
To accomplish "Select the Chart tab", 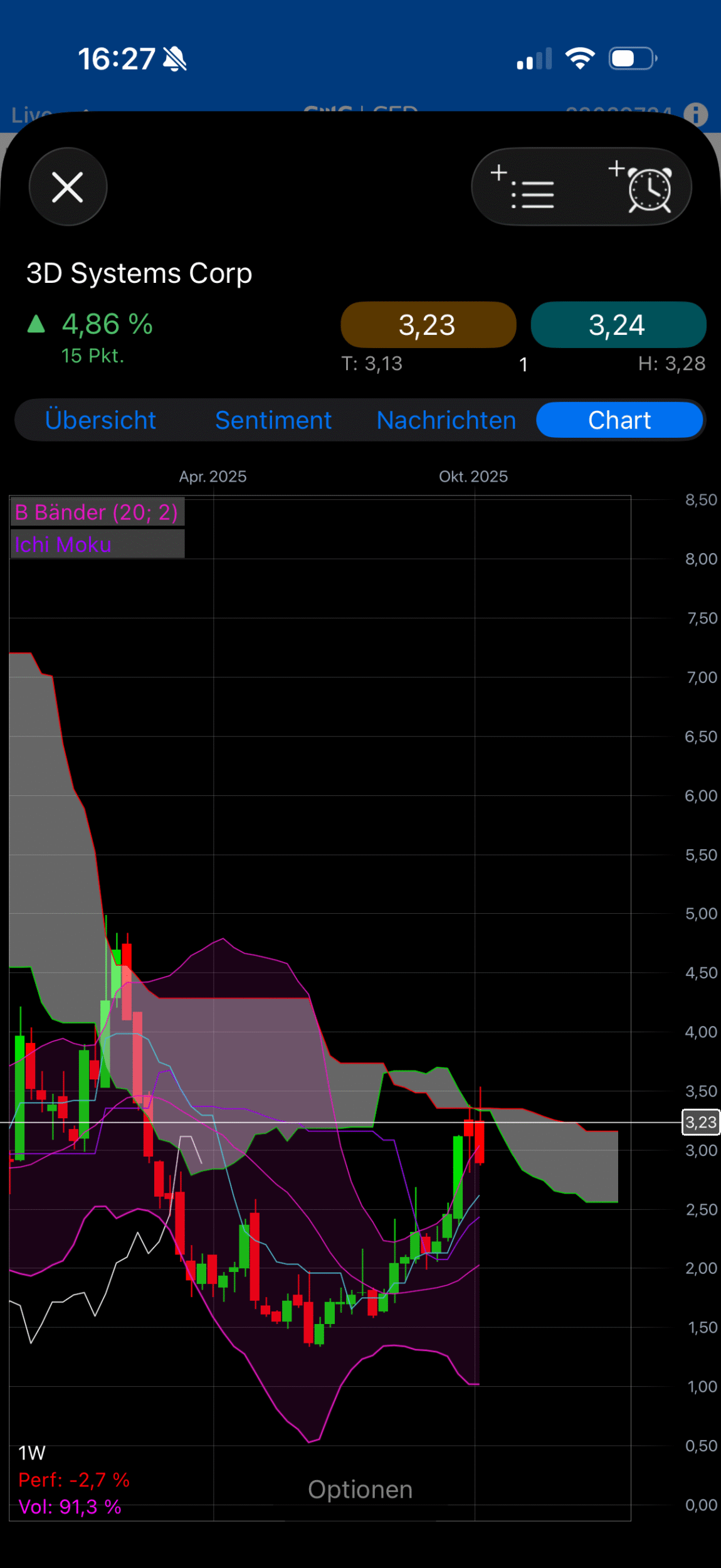I will point(619,420).
